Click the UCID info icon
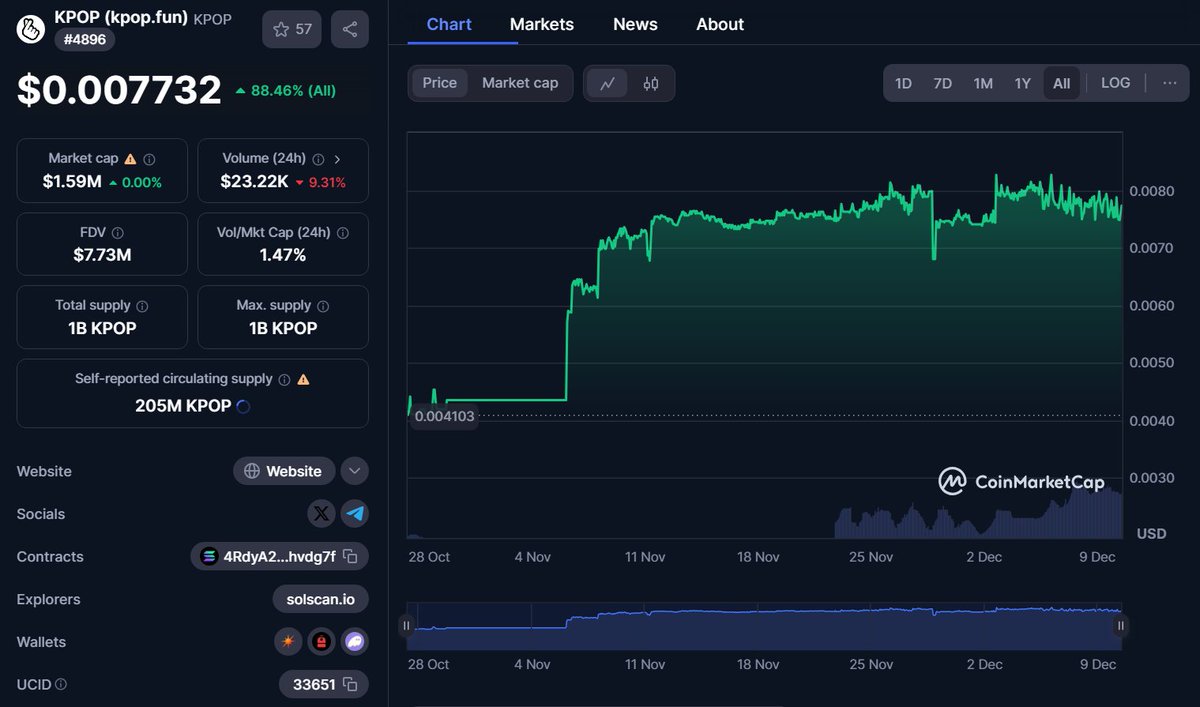Image resolution: width=1200 pixels, height=707 pixels. [61, 685]
